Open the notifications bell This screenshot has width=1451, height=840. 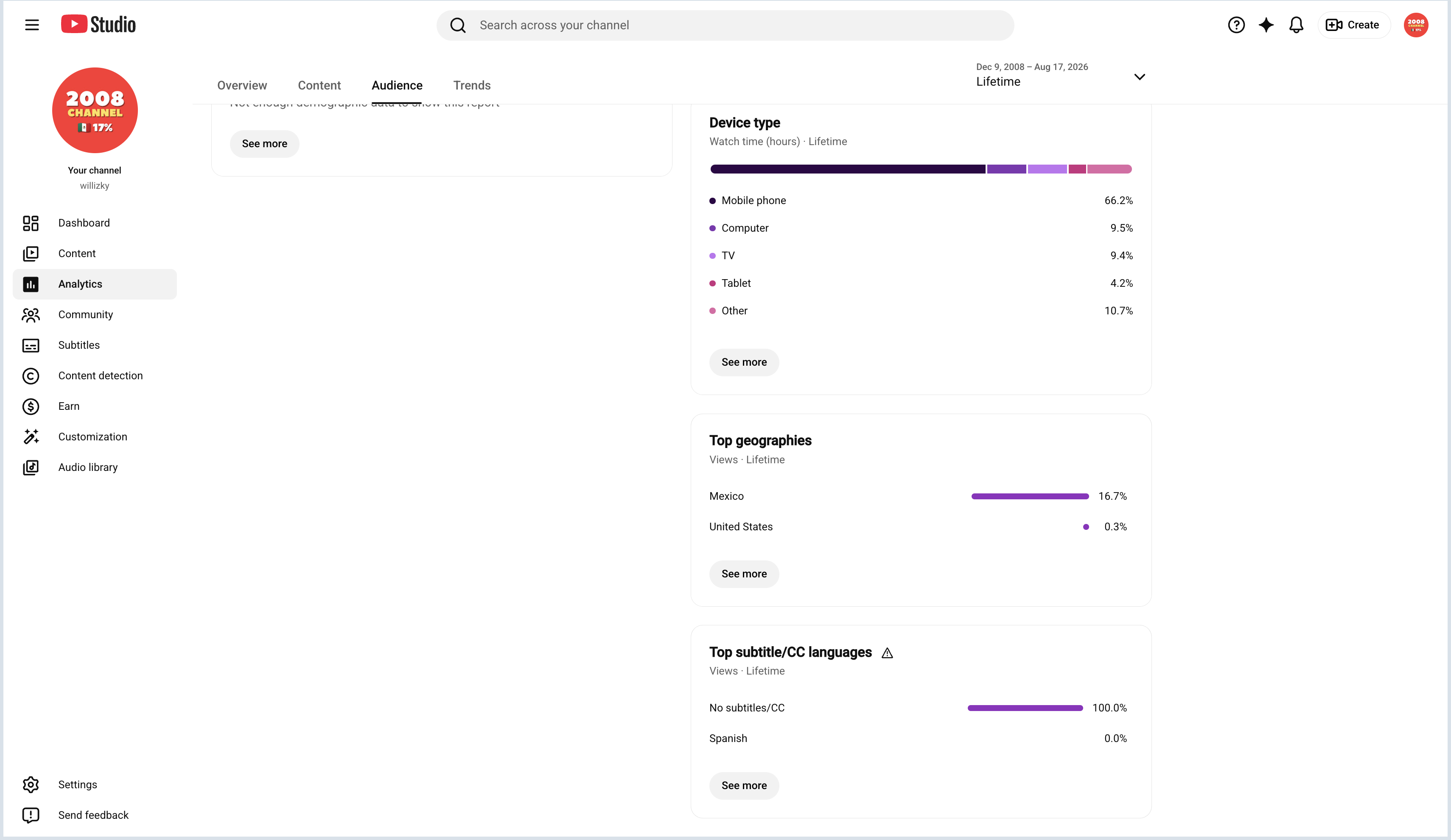(x=1296, y=25)
